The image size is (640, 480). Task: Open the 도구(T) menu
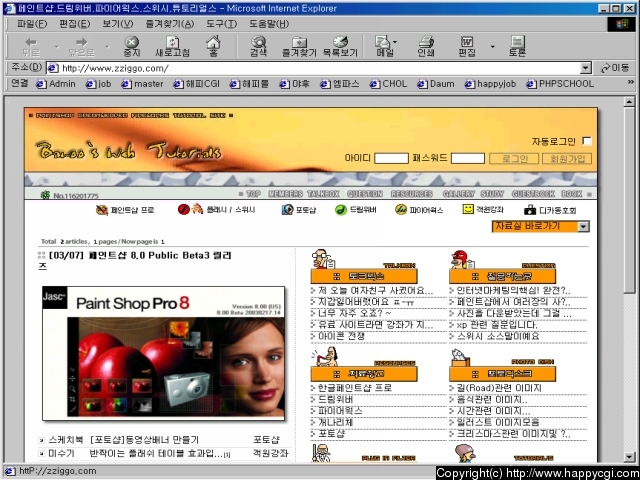221,24
